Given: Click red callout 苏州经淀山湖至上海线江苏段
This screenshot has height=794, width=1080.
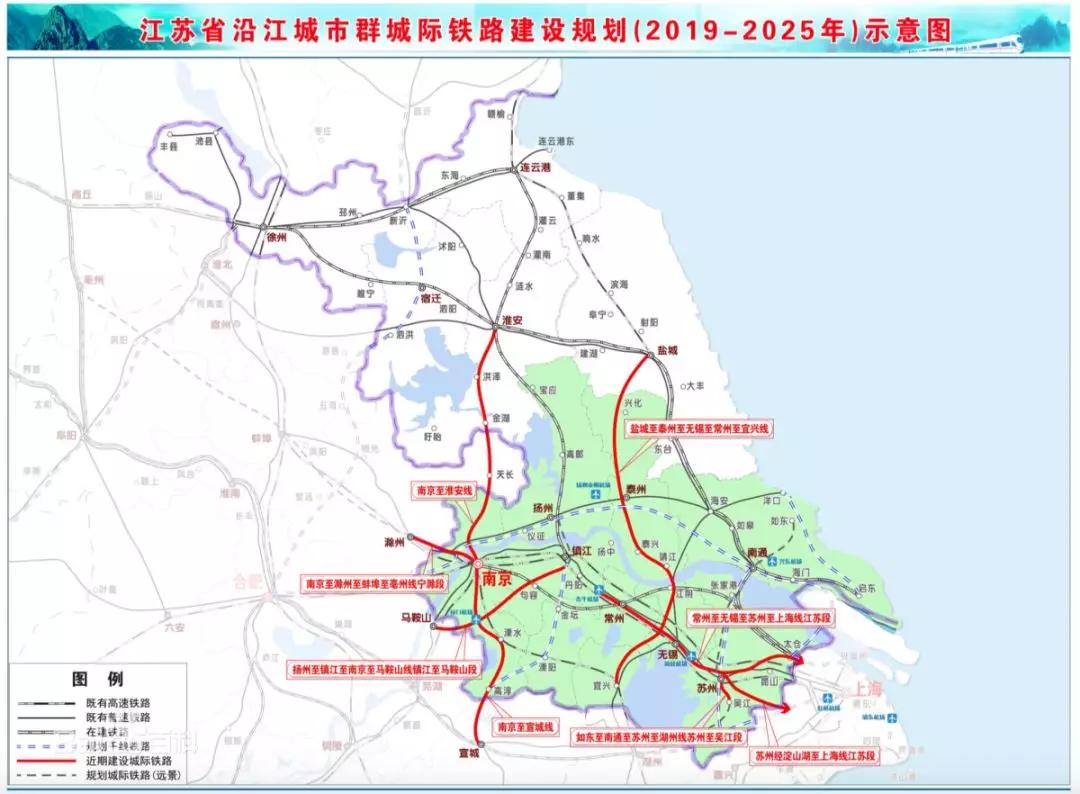Looking at the screenshot, I should [x=816, y=756].
